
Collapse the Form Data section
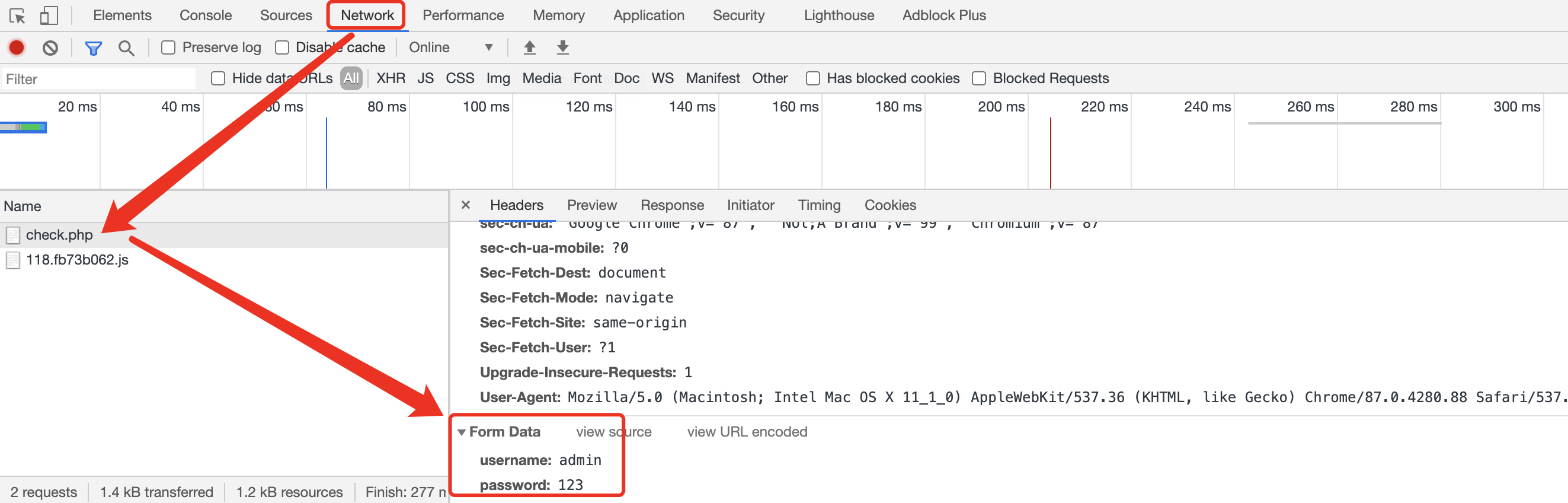462,432
